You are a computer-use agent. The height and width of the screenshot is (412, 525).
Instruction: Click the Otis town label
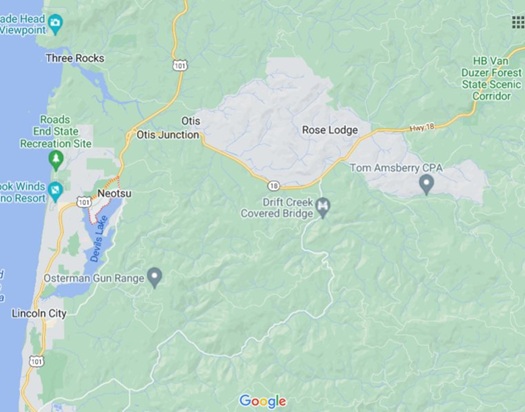[191, 121]
